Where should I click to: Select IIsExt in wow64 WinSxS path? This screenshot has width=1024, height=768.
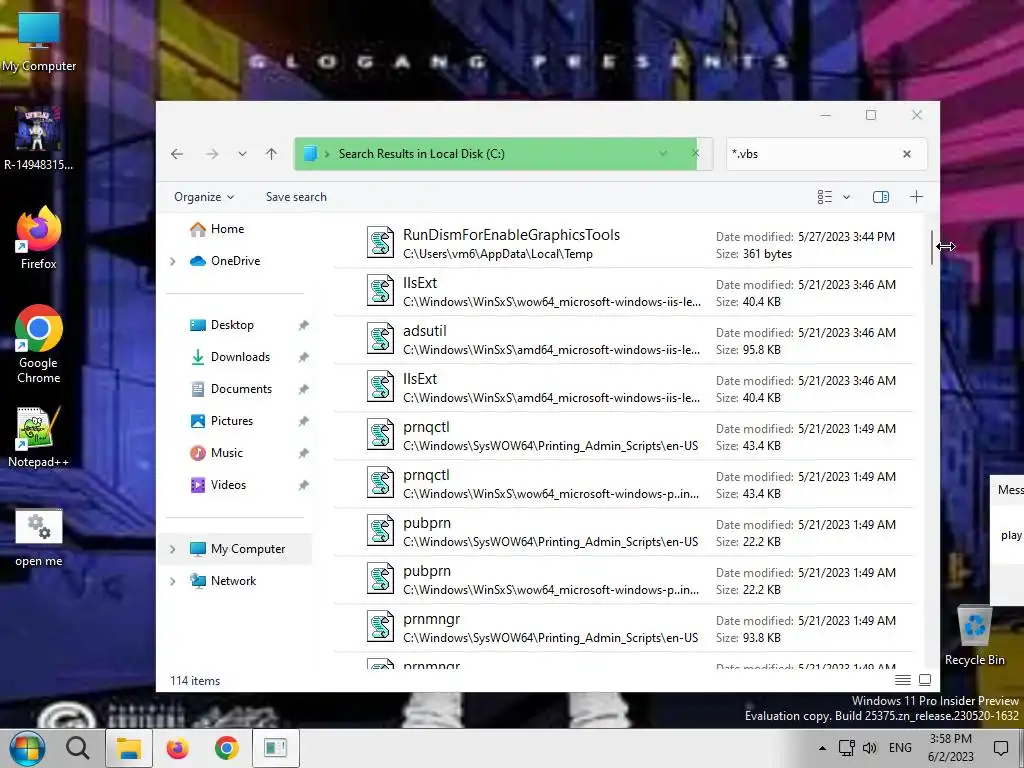click(x=624, y=292)
